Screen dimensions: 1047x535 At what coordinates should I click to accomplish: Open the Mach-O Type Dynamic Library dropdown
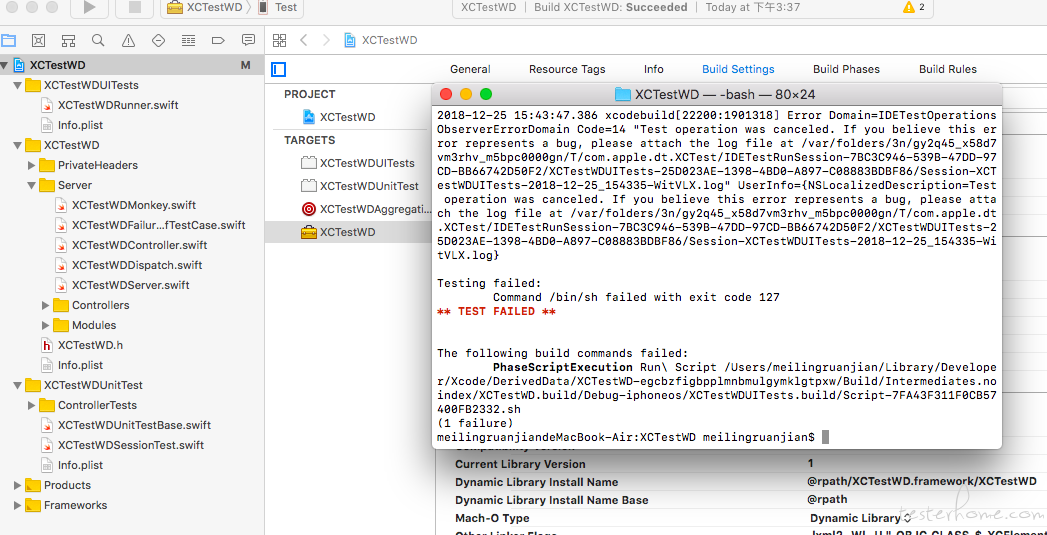(860, 518)
